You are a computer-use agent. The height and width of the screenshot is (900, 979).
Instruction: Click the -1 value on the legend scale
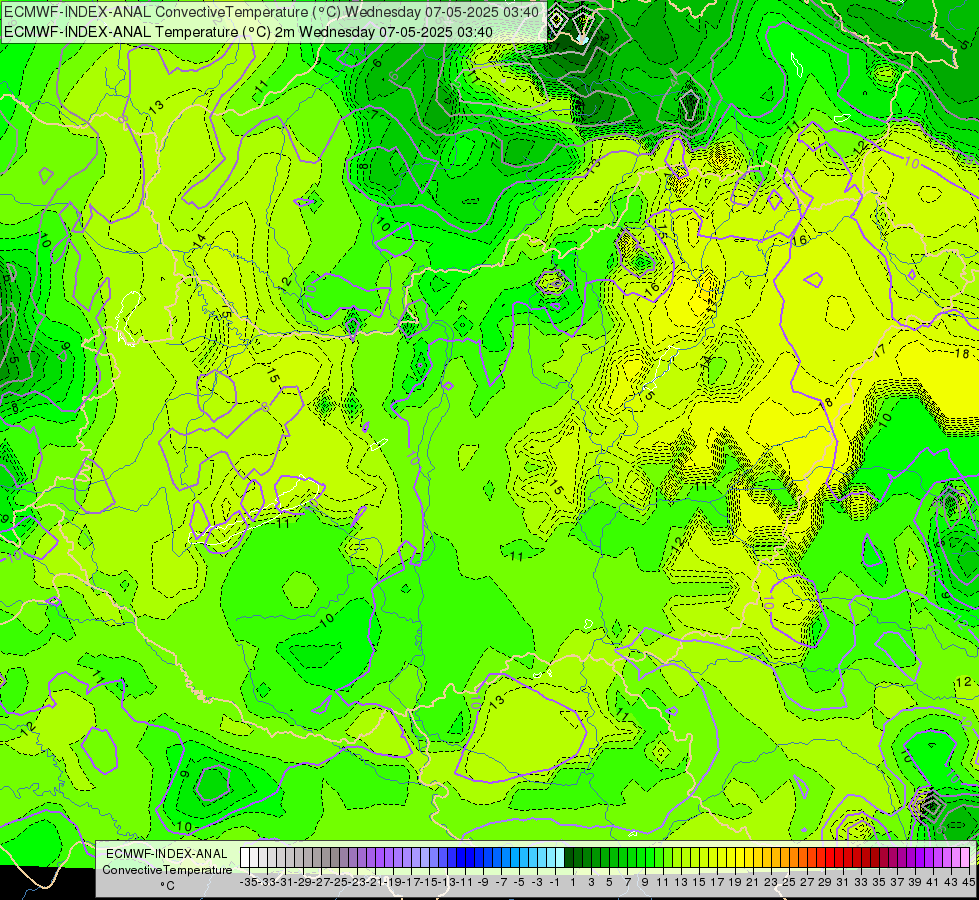555,882
